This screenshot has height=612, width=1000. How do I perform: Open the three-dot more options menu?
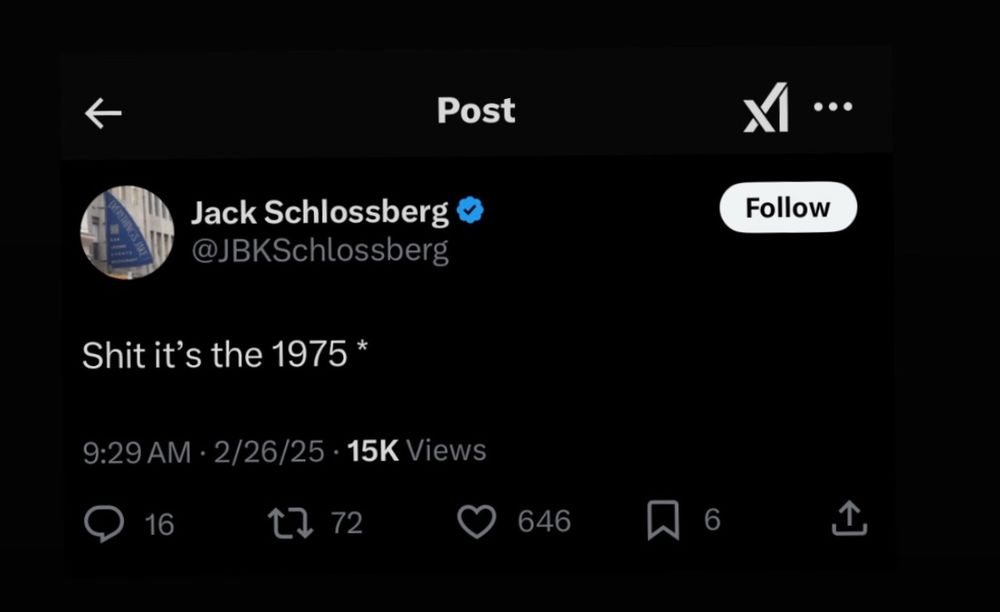tap(833, 106)
